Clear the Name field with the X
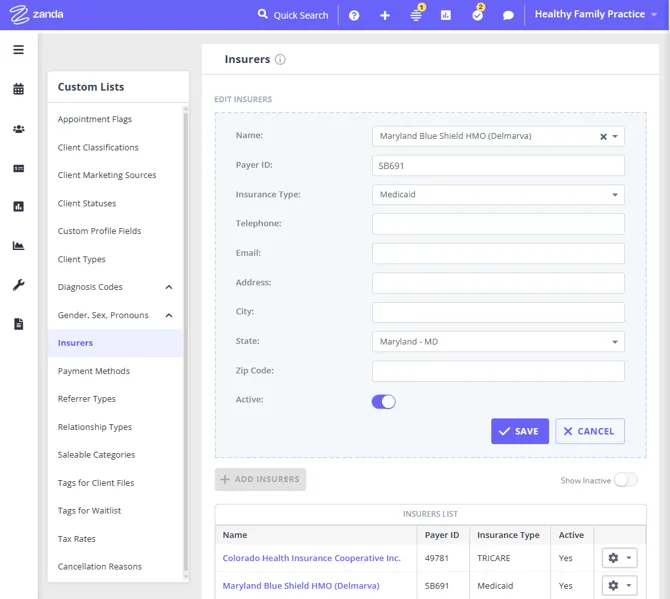The width and height of the screenshot is (670, 599). 603,137
